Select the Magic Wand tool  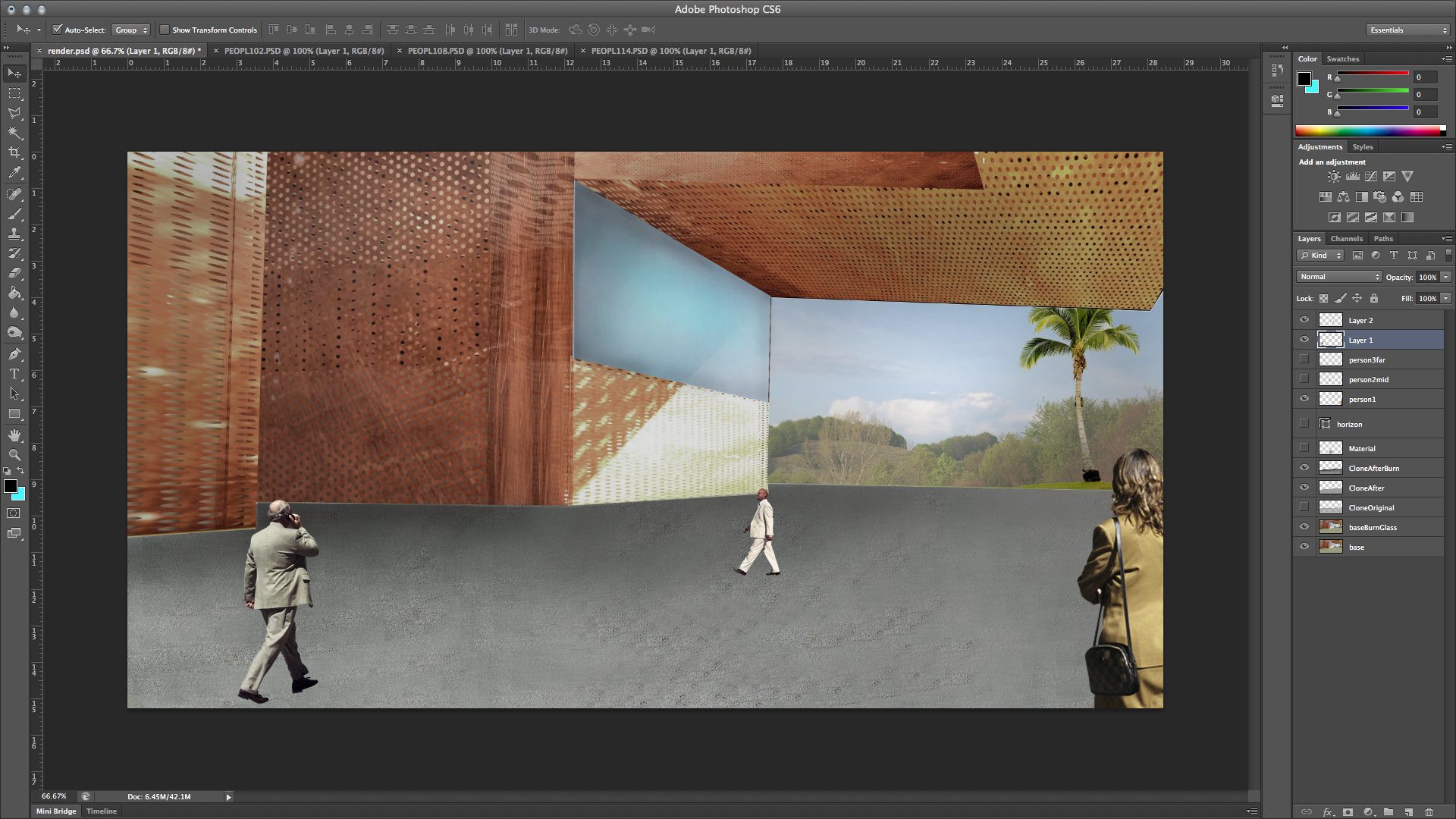tap(14, 133)
